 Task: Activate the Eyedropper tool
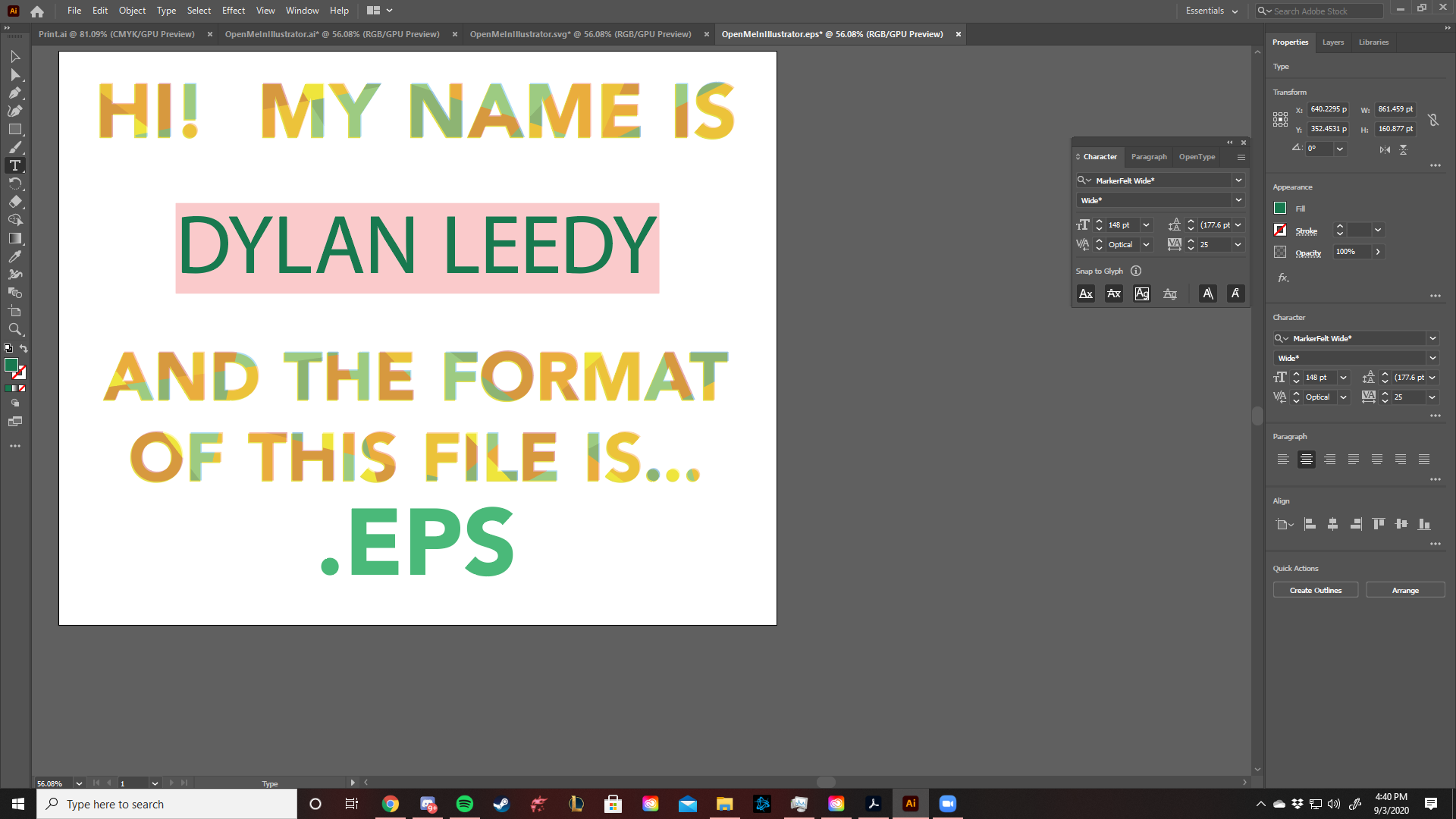pos(14,256)
